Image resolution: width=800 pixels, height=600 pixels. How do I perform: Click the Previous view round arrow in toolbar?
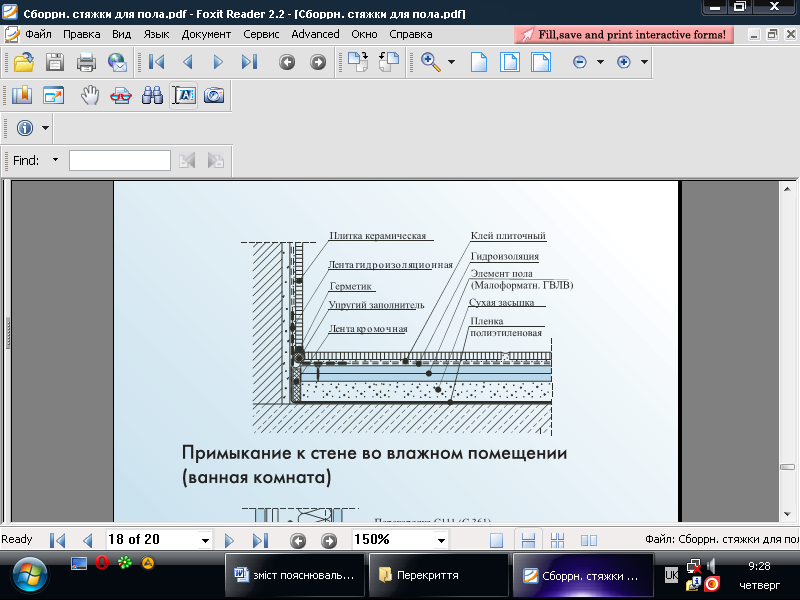[x=287, y=62]
